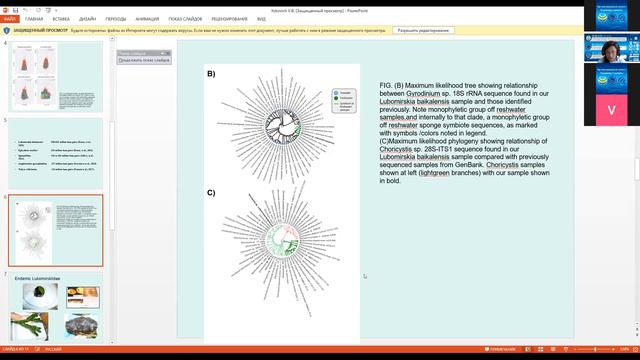Switch to the ПЕРЕХОДЫ ribbon tab

(x=116, y=19)
